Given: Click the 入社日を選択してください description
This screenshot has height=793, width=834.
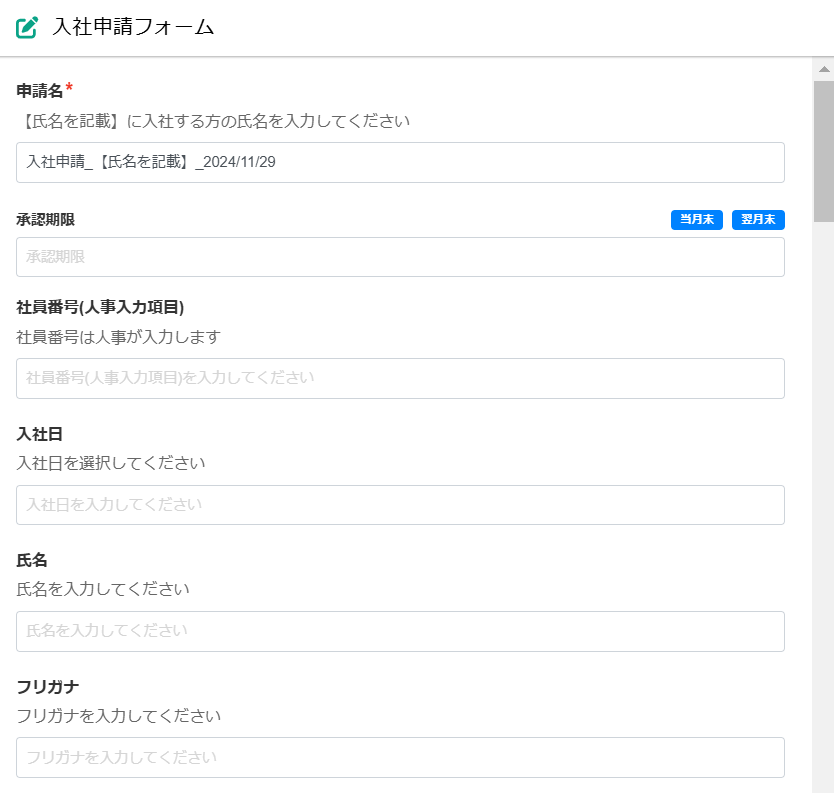Looking at the screenshot, I should (111, 463).
